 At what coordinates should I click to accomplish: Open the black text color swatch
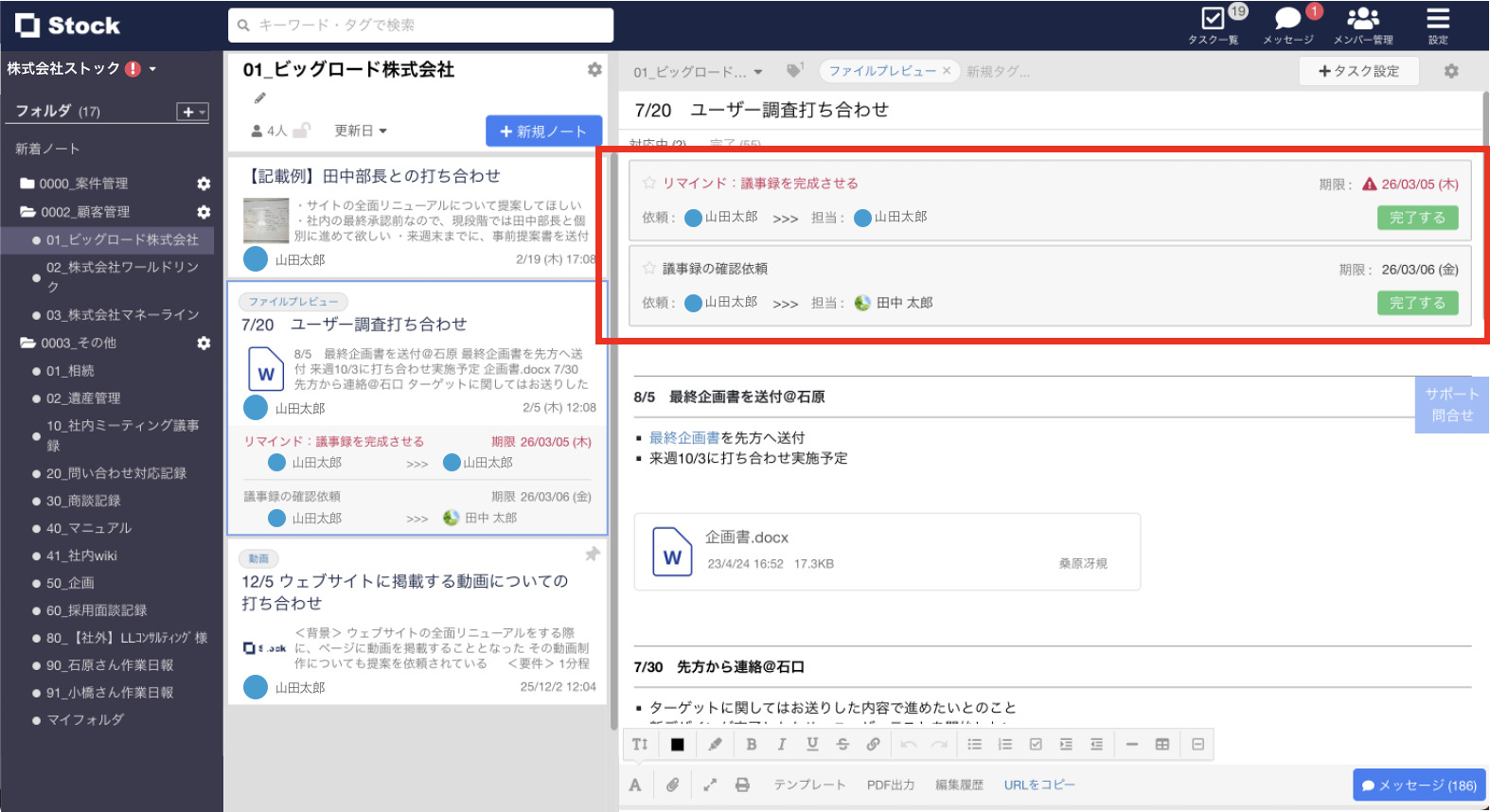(x=678, y=744)
